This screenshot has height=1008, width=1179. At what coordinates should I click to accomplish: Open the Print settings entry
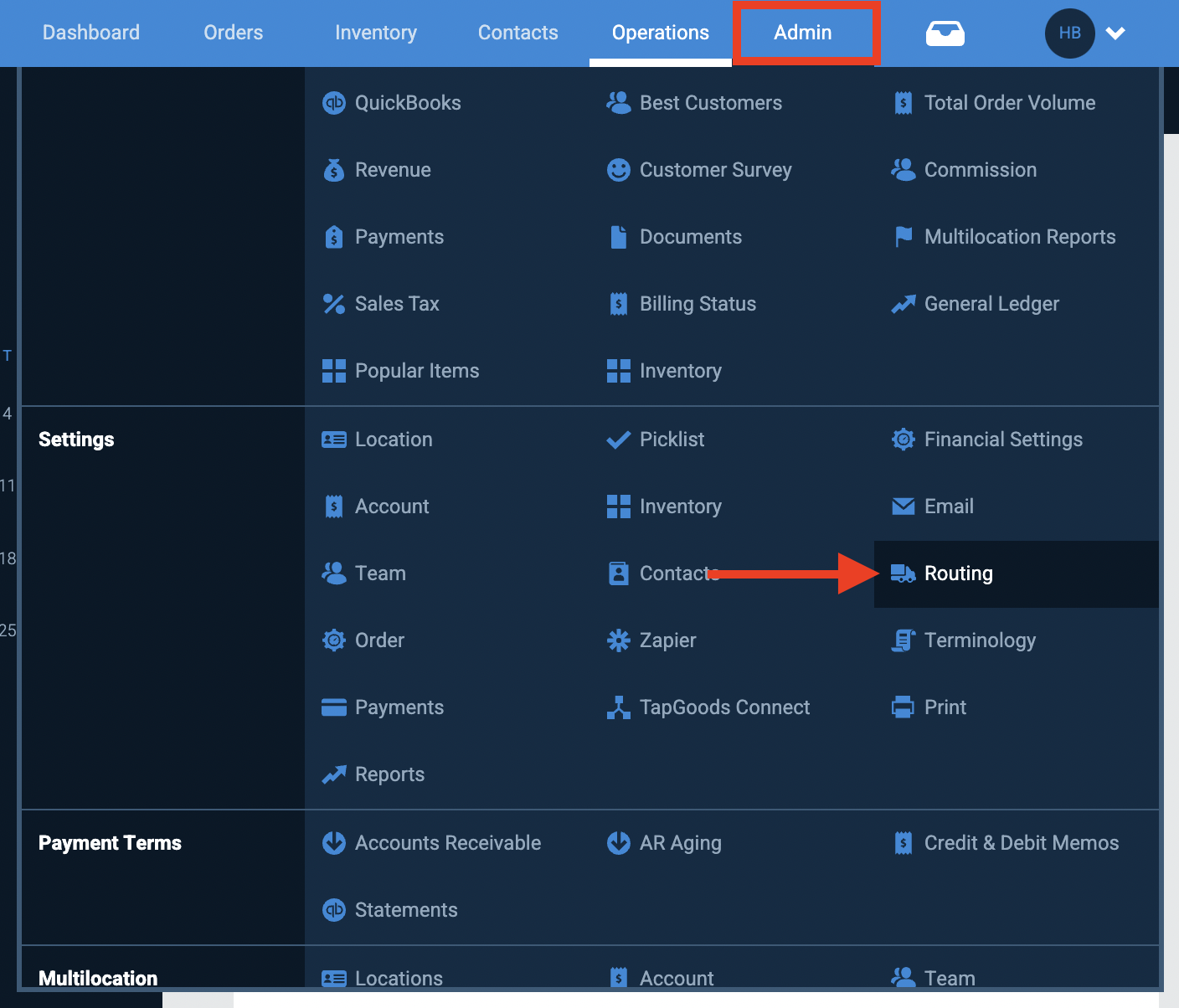(x=945, y=707)
